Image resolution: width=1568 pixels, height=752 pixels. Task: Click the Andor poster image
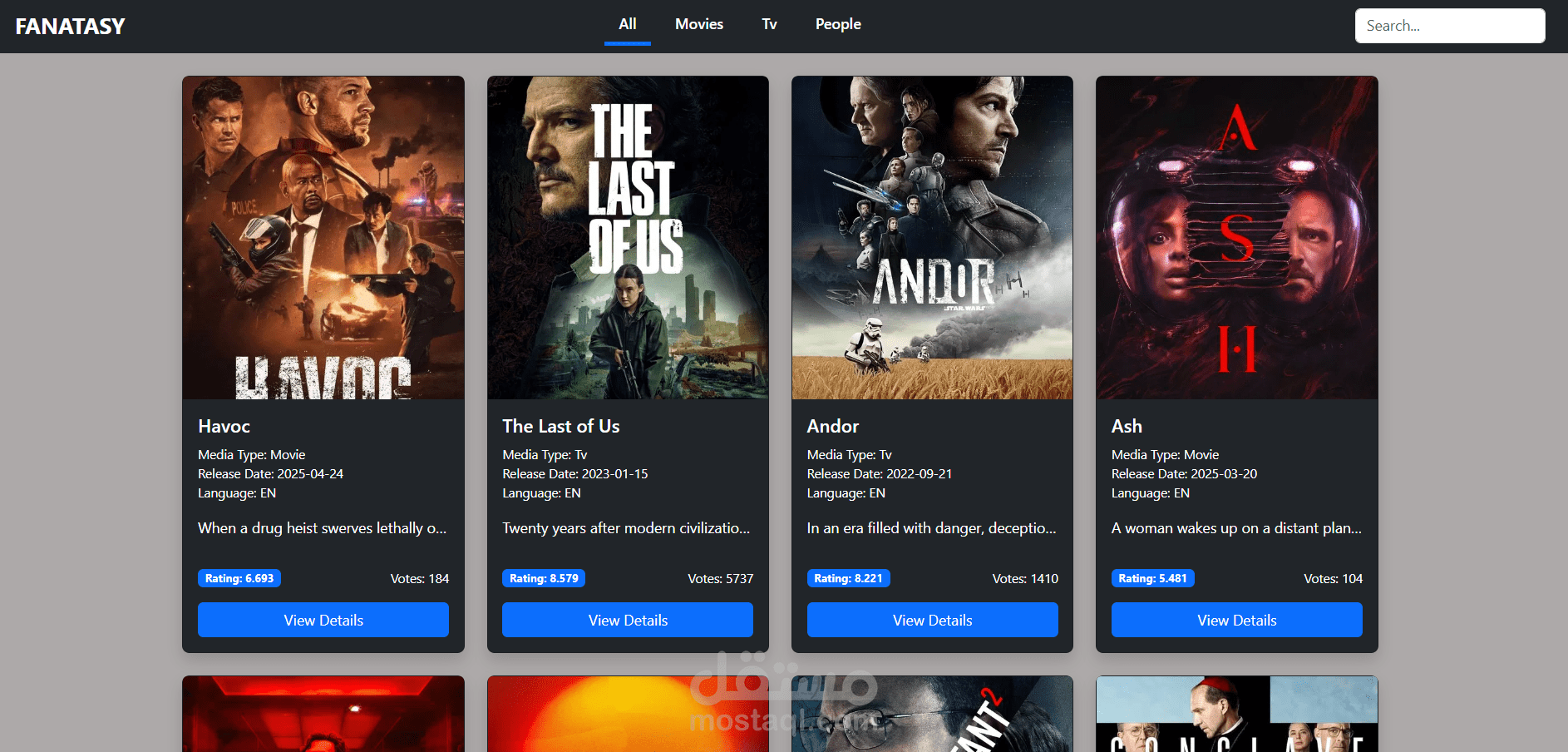(x=932, y=238)
